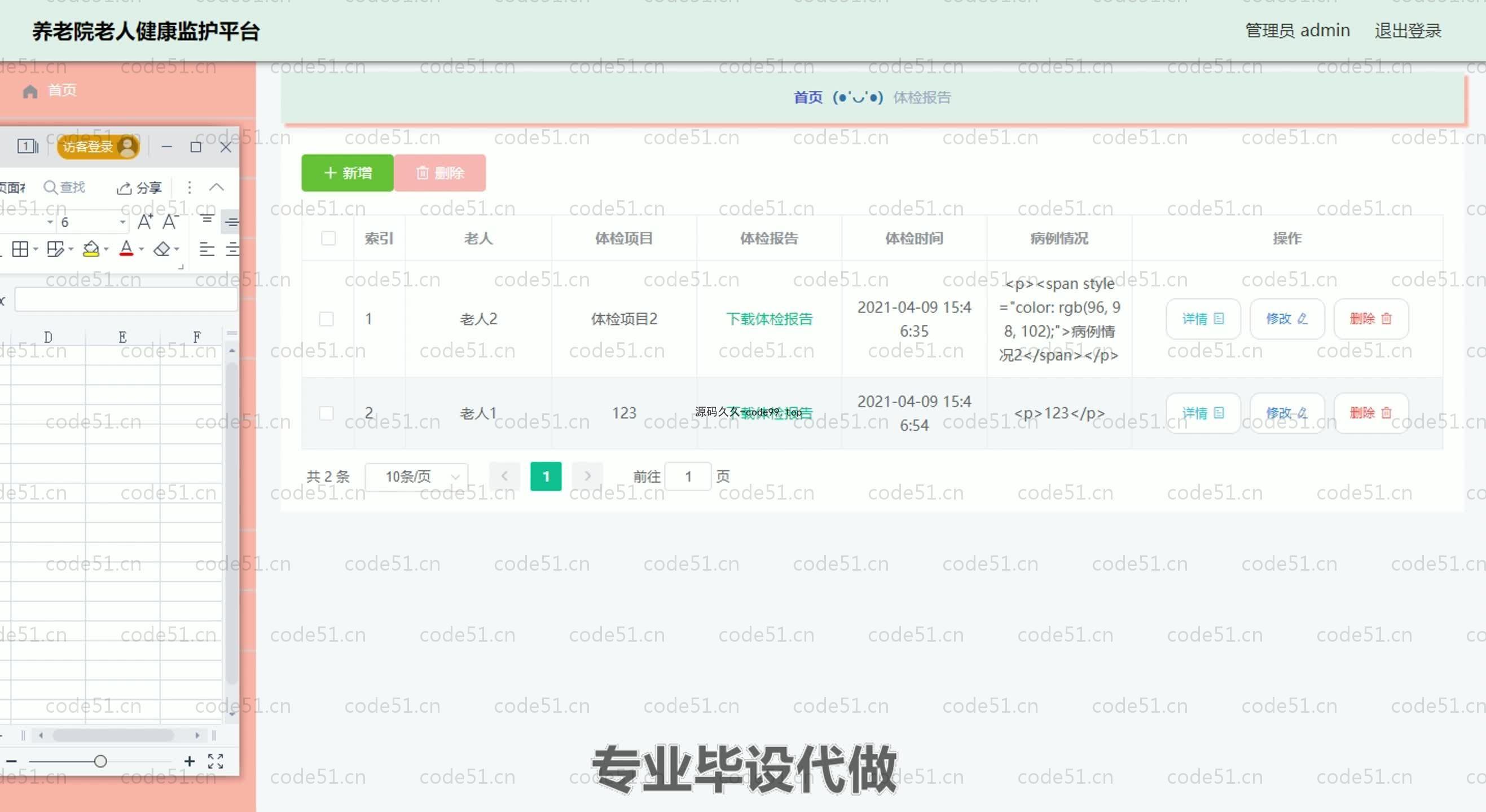
Task: Click 管理员 admin user label
Action: point(1298,30)
